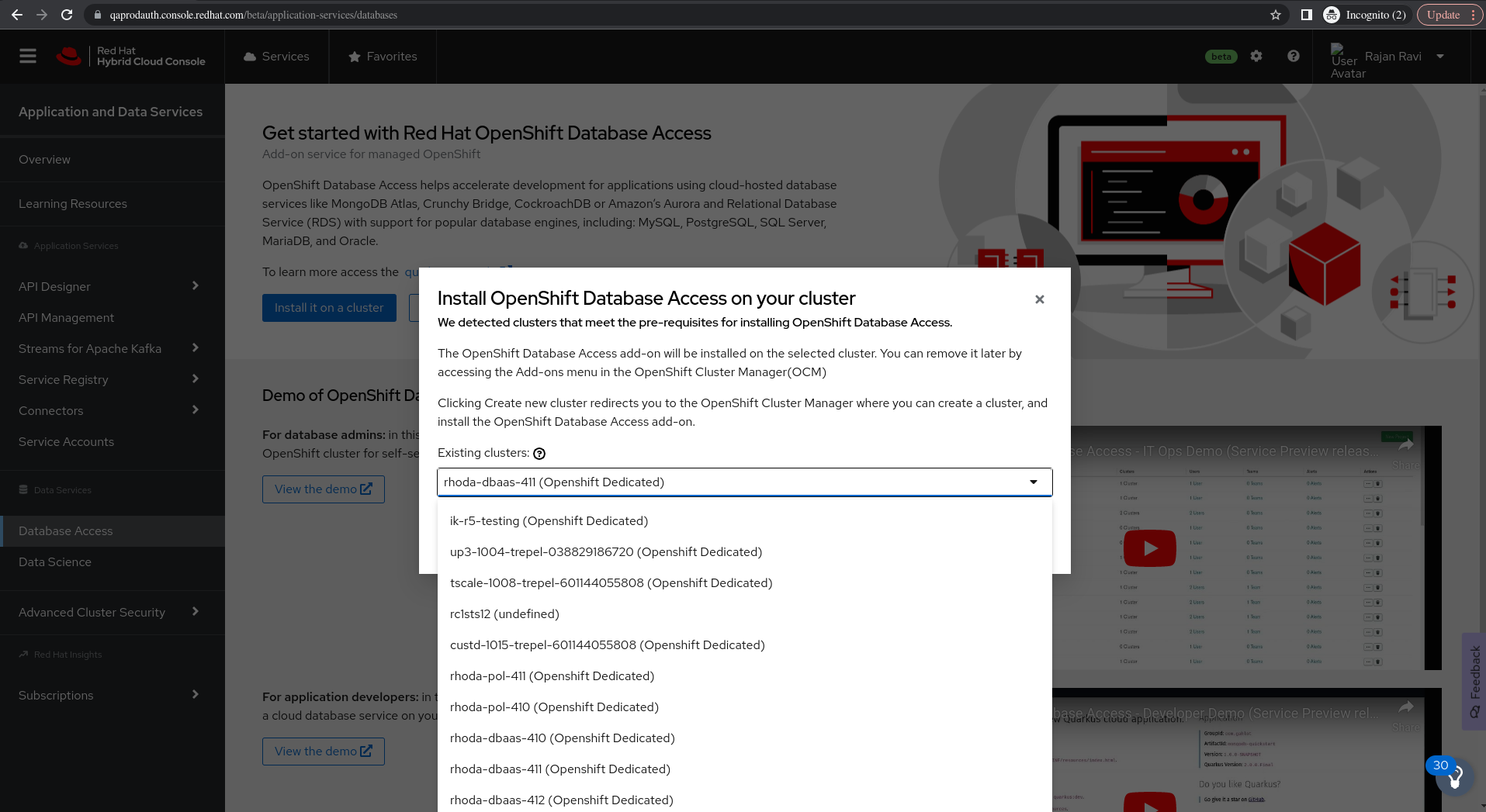Image resolution: width=1486 pixels, height=812 pixels.
Task: Select ik-r5-testing cluster option
Action: tap(745, 521)
